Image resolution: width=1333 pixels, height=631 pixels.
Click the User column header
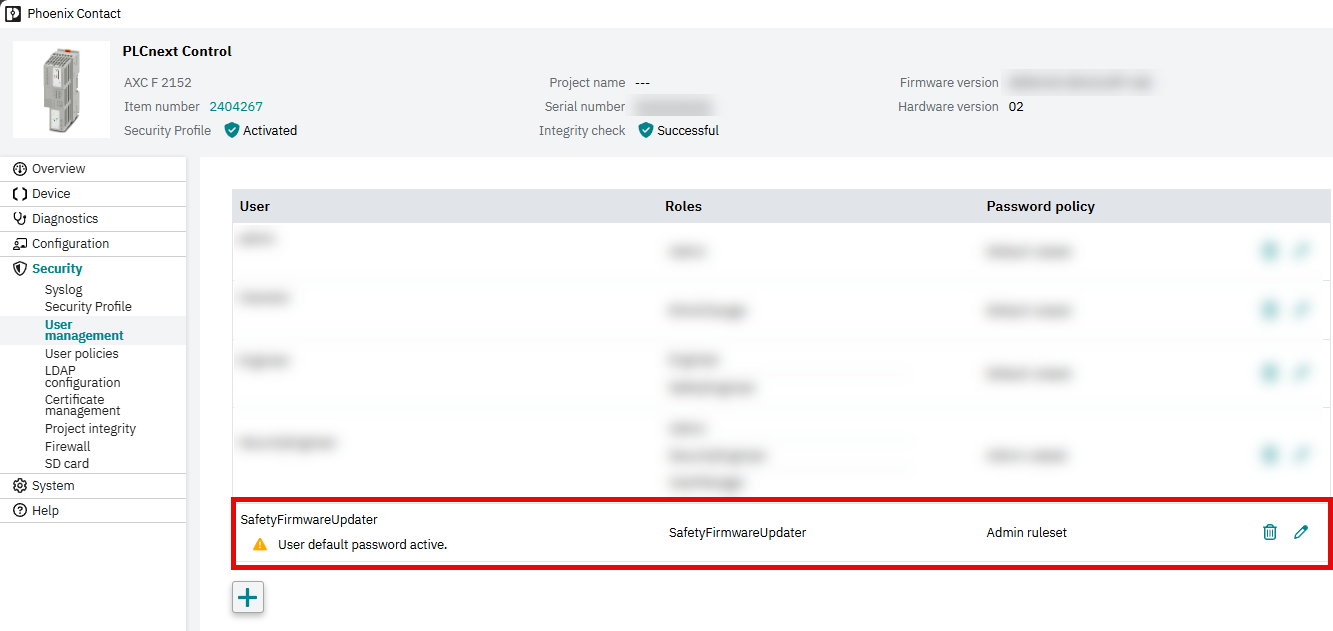[x=255, y=206]
